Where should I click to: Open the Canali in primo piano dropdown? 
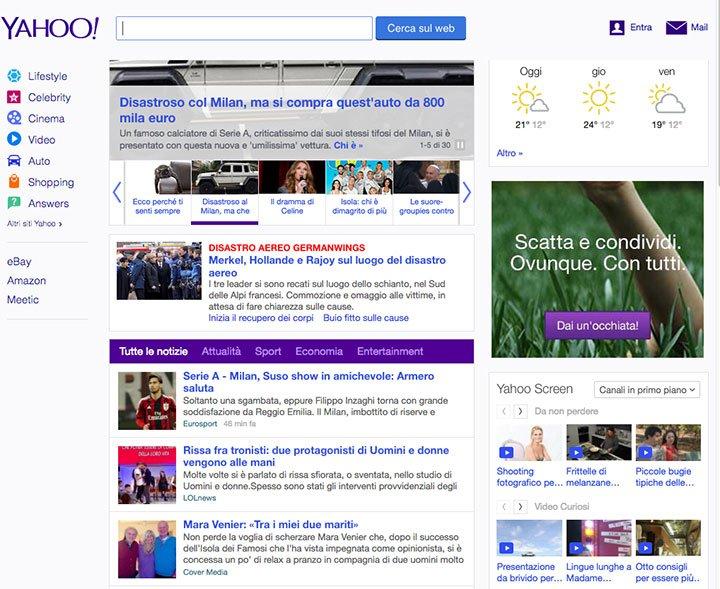[647, 390]
